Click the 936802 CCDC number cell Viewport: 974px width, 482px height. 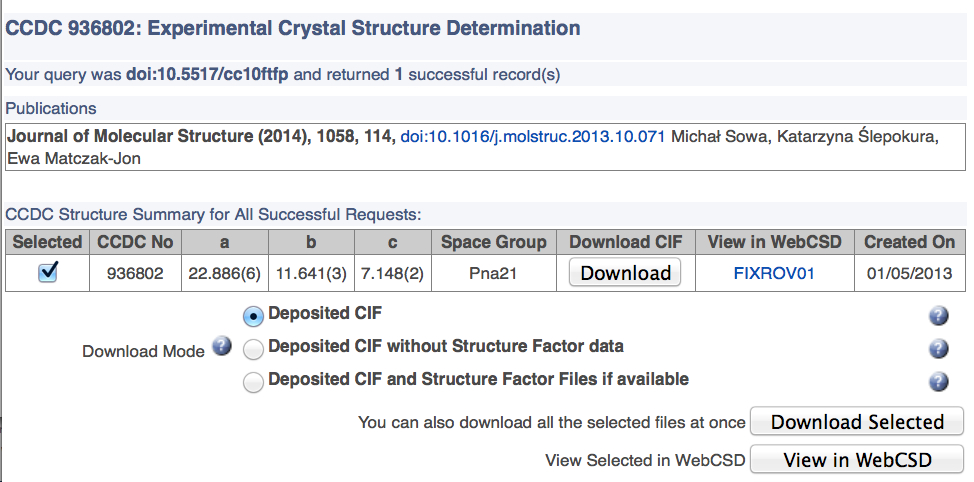tap(135, 273)
